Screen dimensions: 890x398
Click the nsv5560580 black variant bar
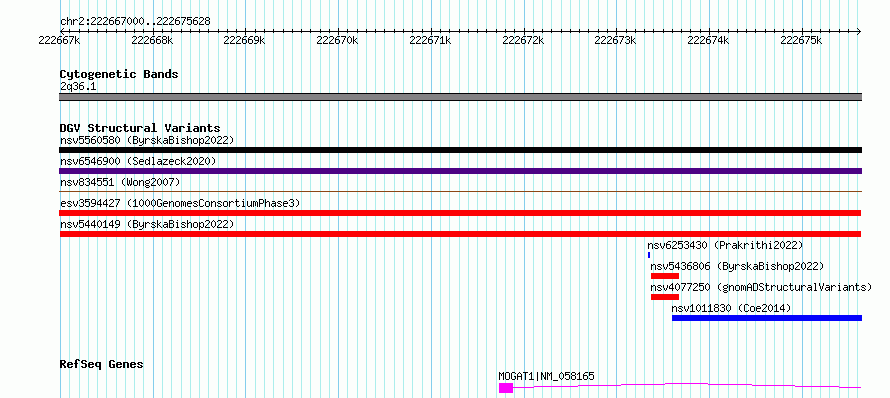(x=460, y=150)
